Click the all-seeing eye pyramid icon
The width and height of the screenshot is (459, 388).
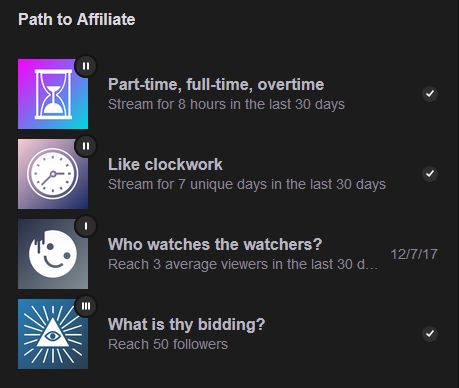pyautogui.click(x=53, y=334)
